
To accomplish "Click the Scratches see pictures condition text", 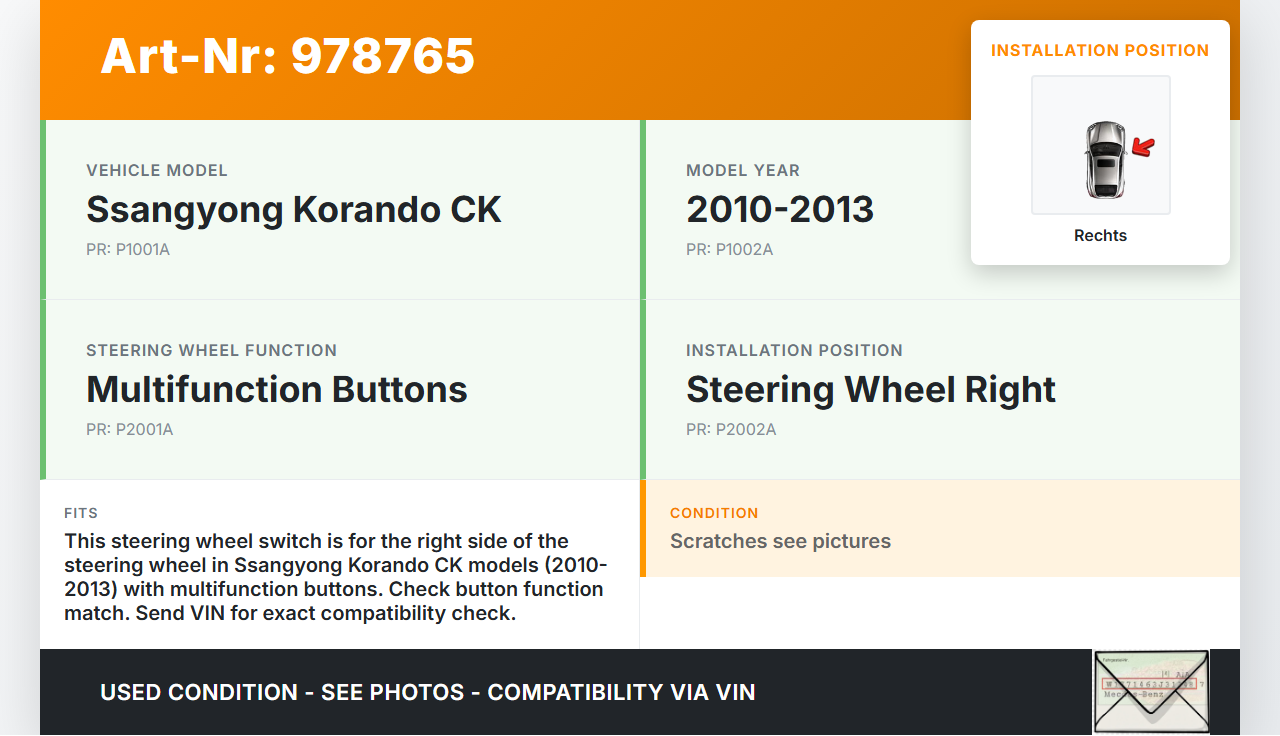I will point(780,541).
